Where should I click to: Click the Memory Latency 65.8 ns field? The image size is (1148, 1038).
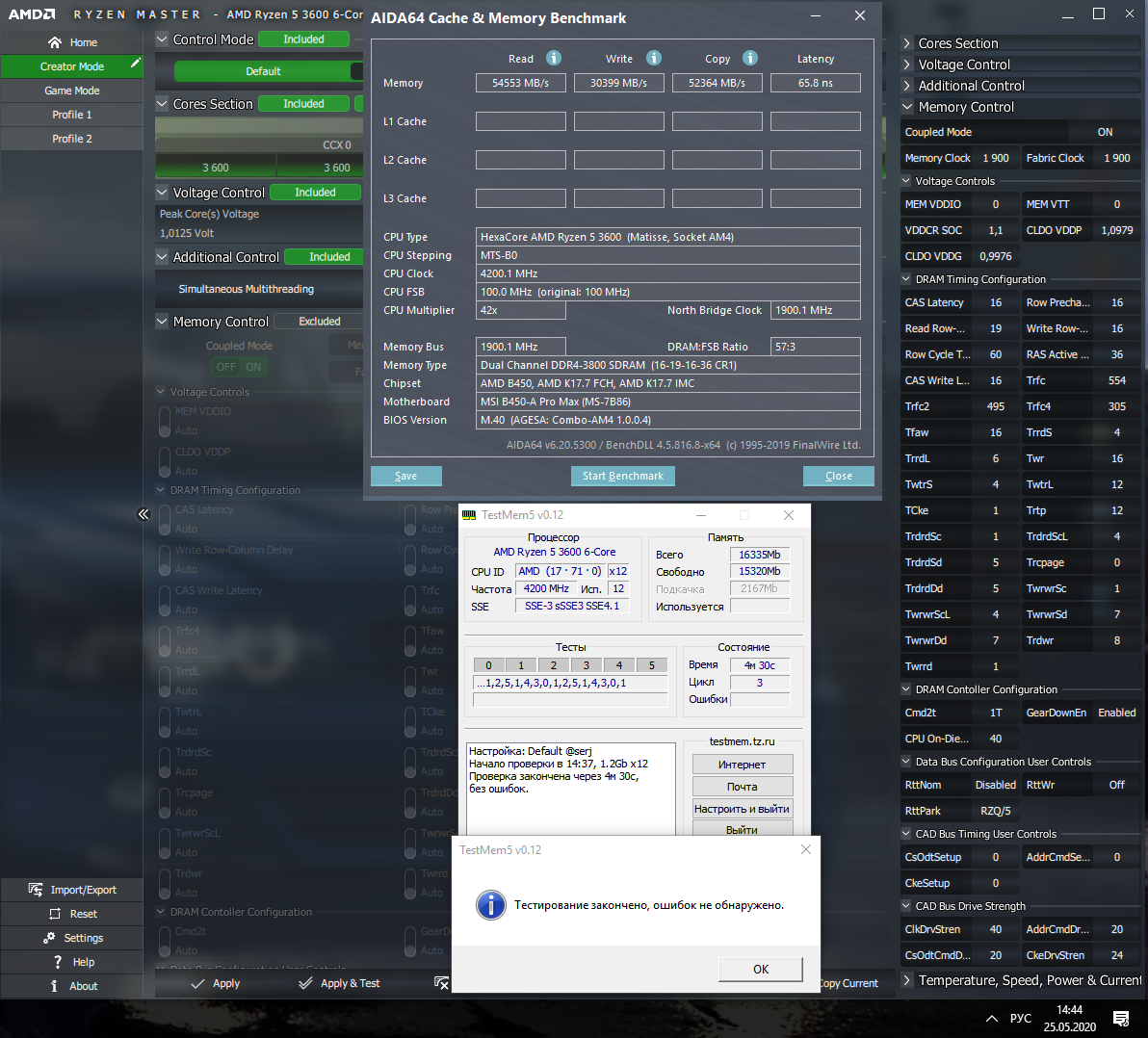pyautogui.click(x=815, y=83)
